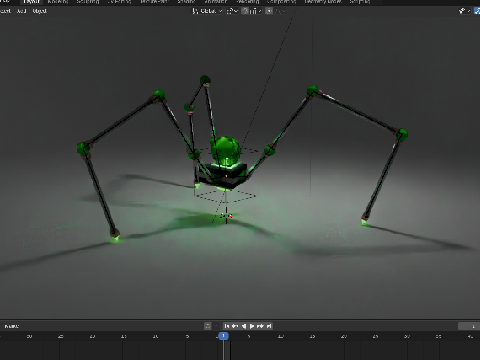Toggle auto keying record button
The width and height of the screenshot is (480, 360).
point(208,326)
